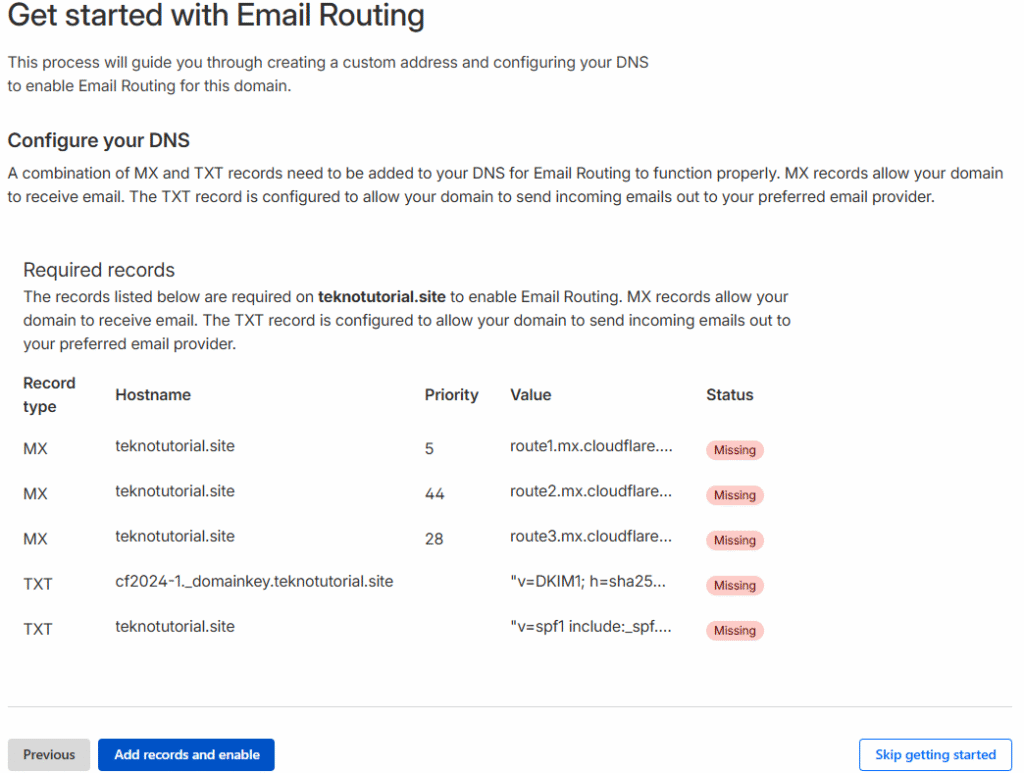The image size is (1024, 773).
Task: Click Add records and enable button
Action: [x=186, y=754]
